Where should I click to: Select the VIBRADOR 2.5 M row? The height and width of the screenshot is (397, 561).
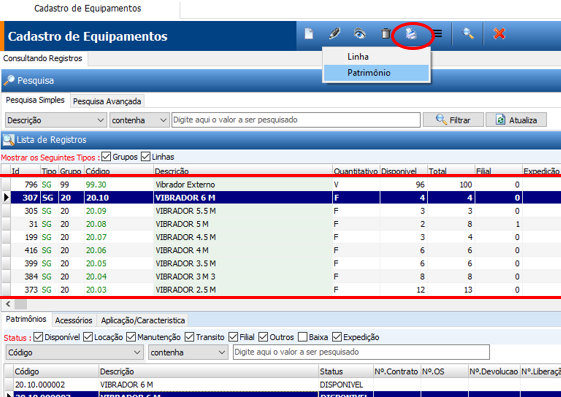[x=280, y=290]
